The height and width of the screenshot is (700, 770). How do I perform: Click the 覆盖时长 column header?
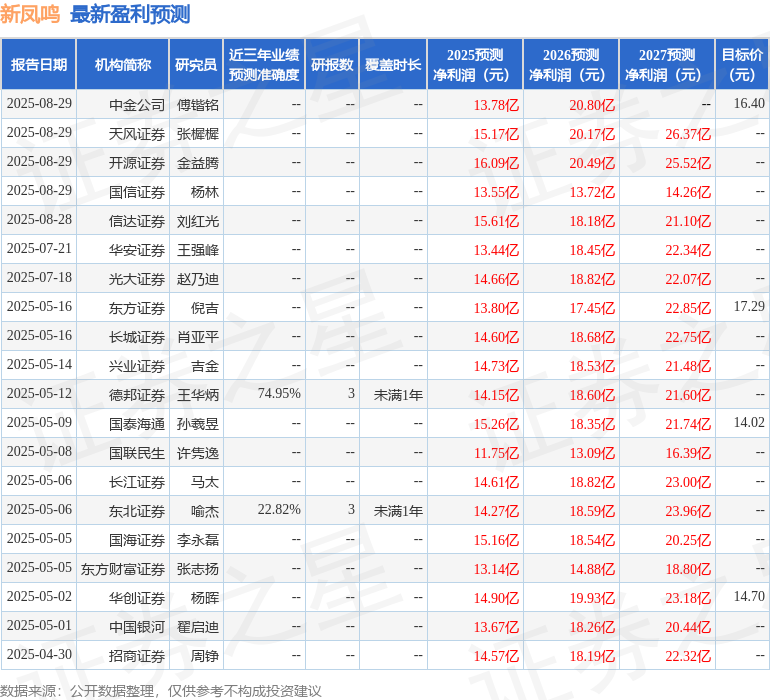pyautogui.click(x=393, y=65)
